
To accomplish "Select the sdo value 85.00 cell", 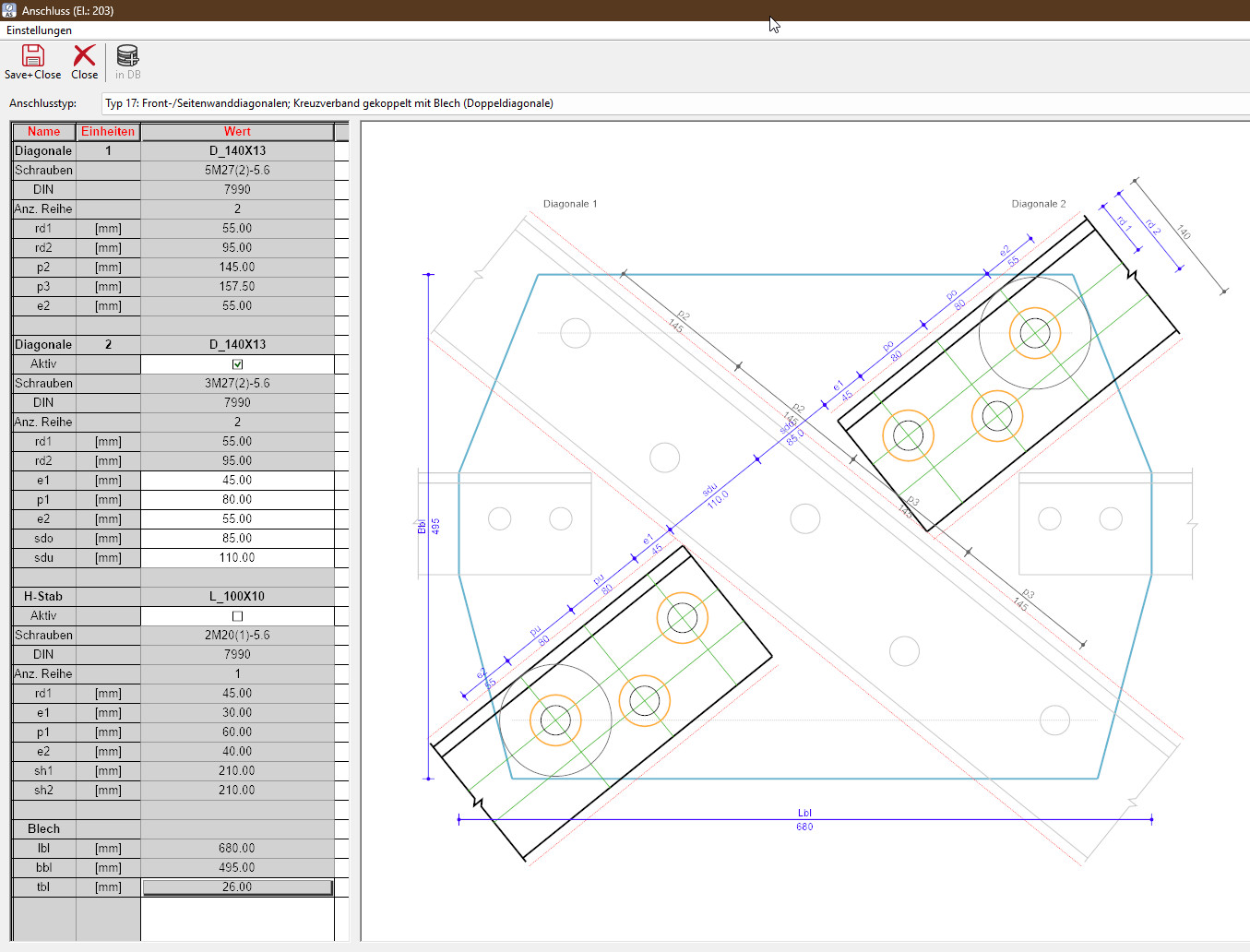I will tap(237, 539).
